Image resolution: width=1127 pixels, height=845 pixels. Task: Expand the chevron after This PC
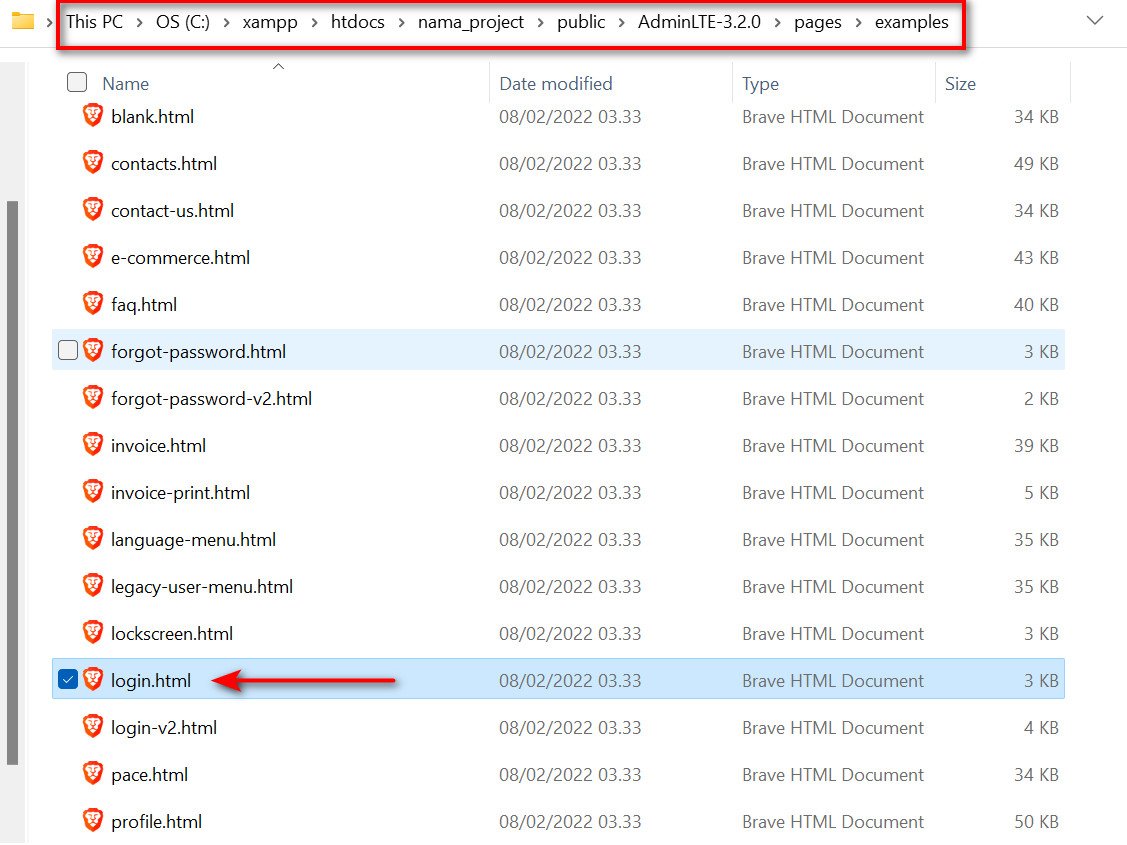click(x=139, y=22)
